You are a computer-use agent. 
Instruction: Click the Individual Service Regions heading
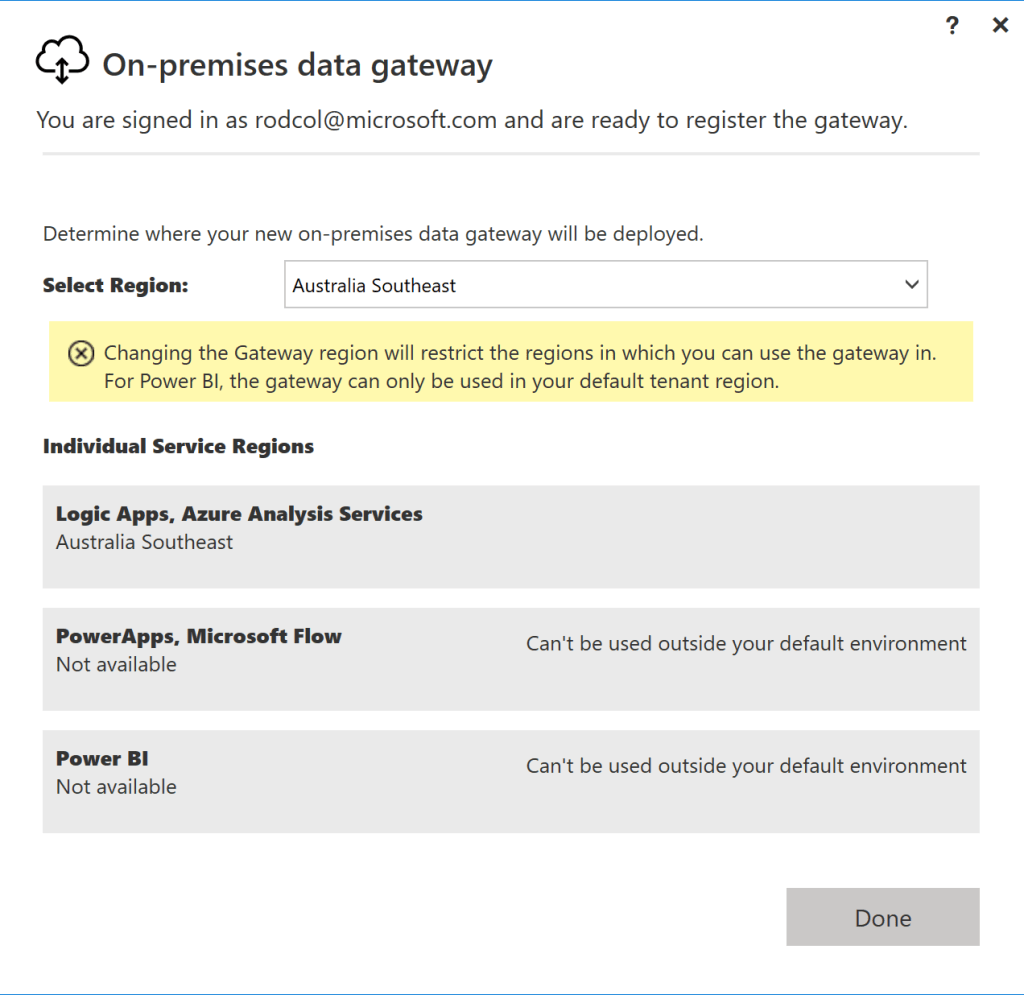tap(178, 446)
